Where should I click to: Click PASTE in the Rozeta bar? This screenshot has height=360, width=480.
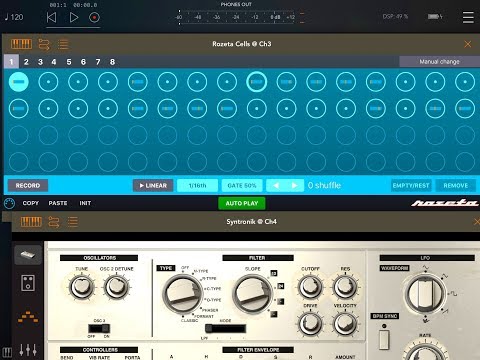[x=58, y=203]
